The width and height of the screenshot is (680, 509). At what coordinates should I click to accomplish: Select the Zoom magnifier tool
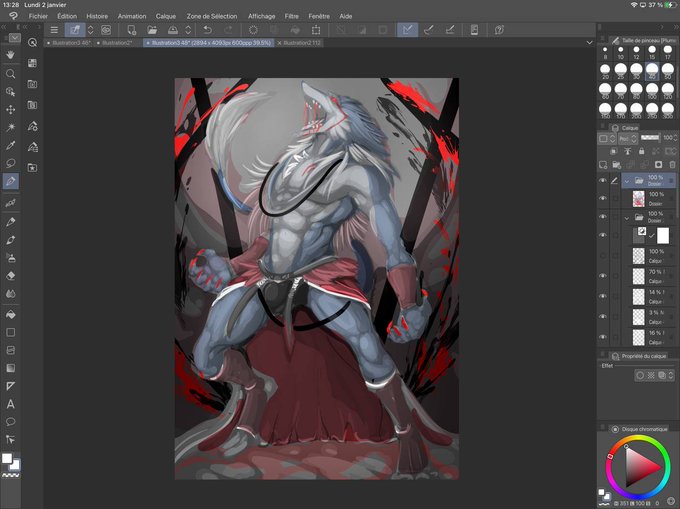click(11, 74)
